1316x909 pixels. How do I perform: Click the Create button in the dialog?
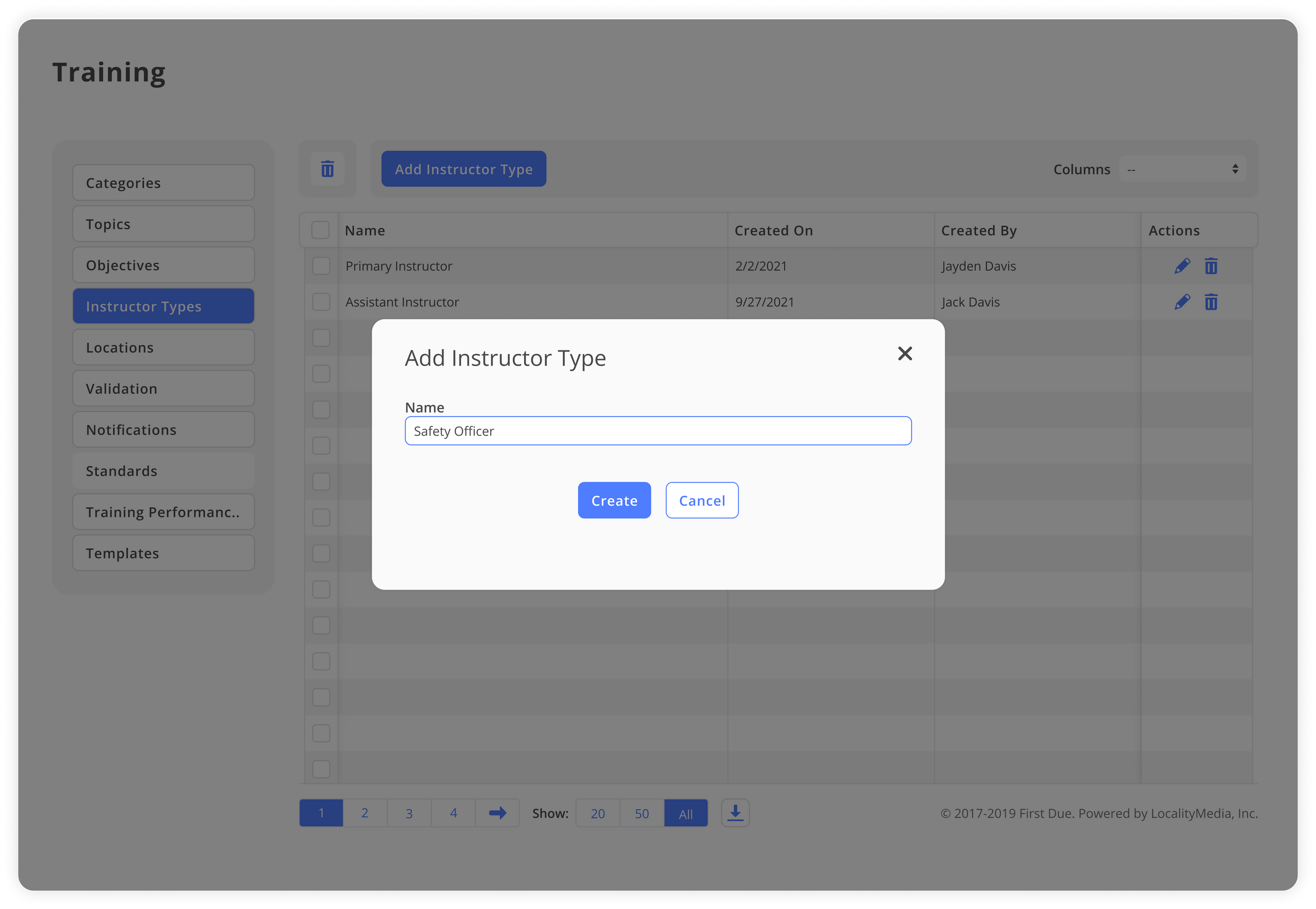(x=614, y=500)
